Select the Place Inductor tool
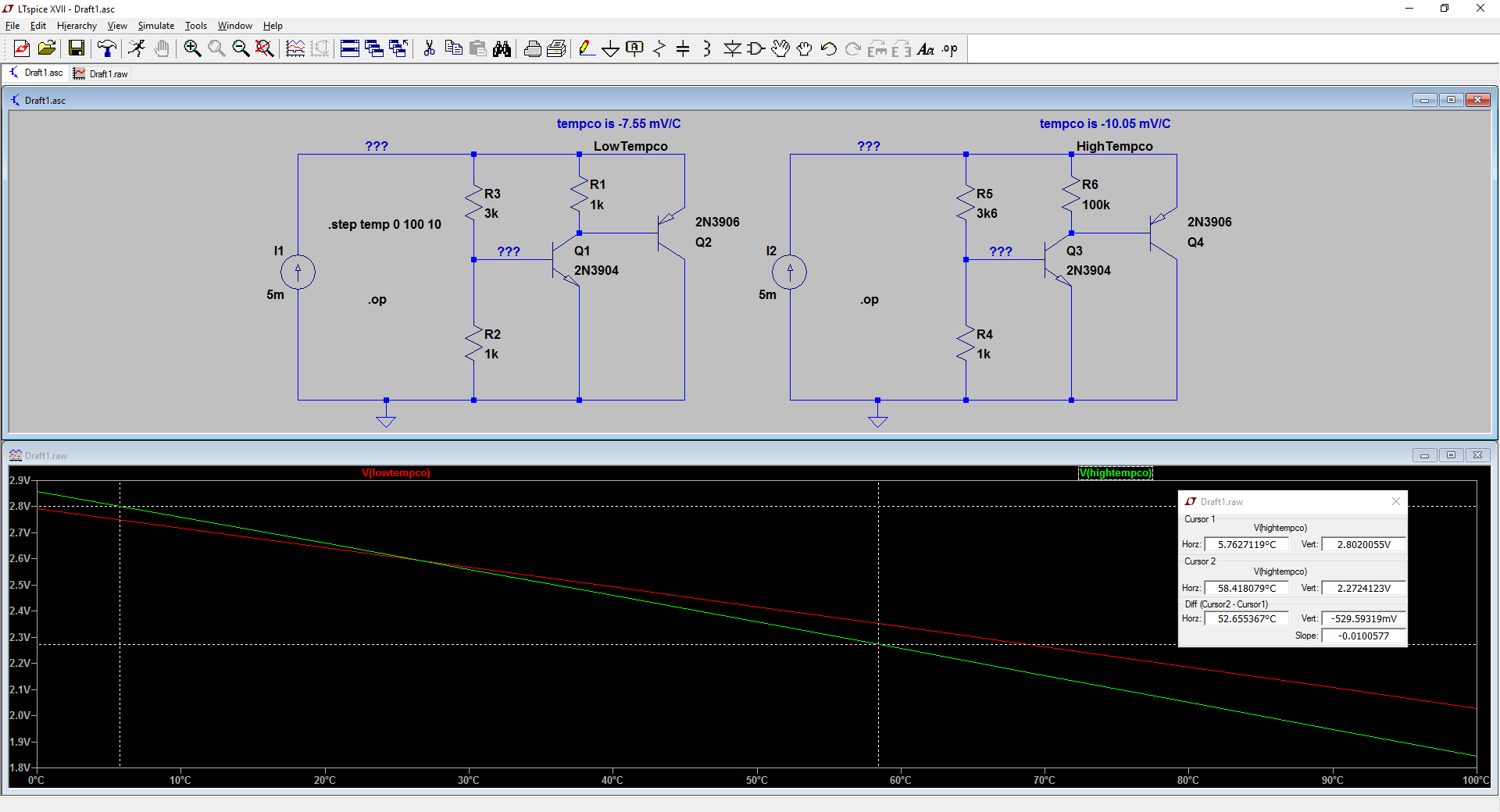The height and width of the screenshot is (812, 1500). [707, 48]
